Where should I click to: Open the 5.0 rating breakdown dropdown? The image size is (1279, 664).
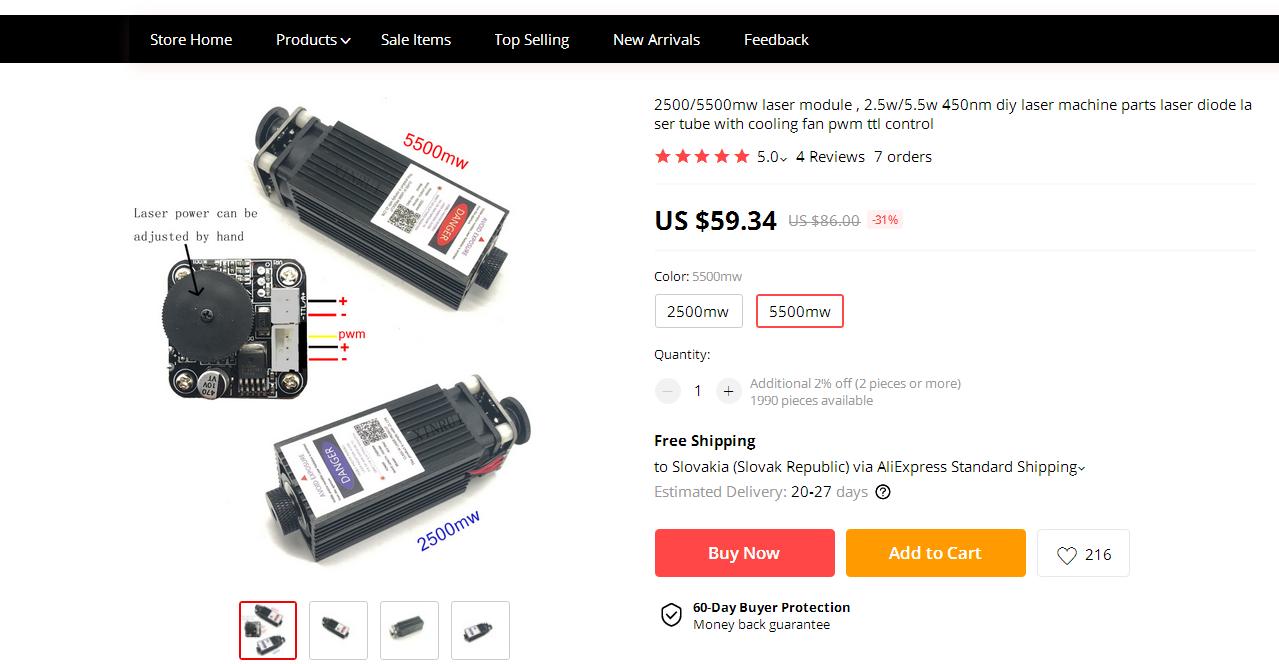click(772, 157)
